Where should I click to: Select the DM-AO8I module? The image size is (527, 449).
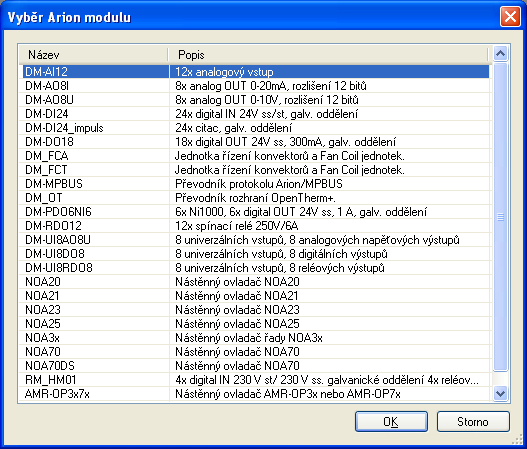[x=255, y=86]
